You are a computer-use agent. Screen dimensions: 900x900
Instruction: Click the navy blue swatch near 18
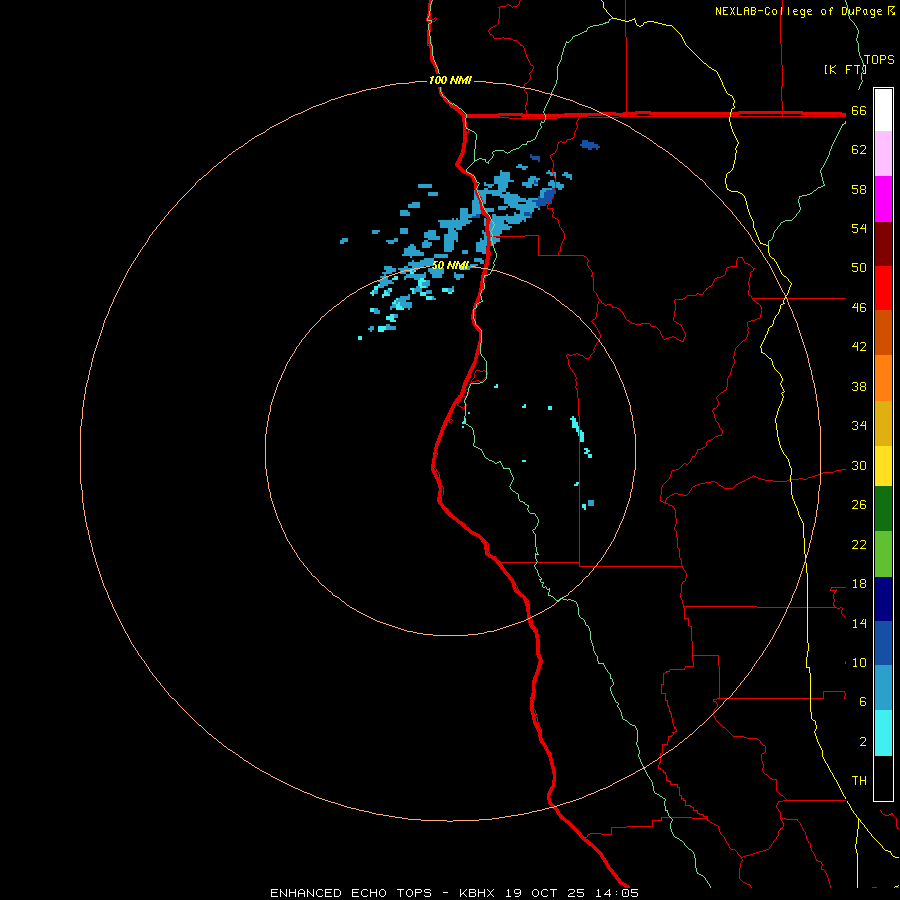(x=883, y=599)
